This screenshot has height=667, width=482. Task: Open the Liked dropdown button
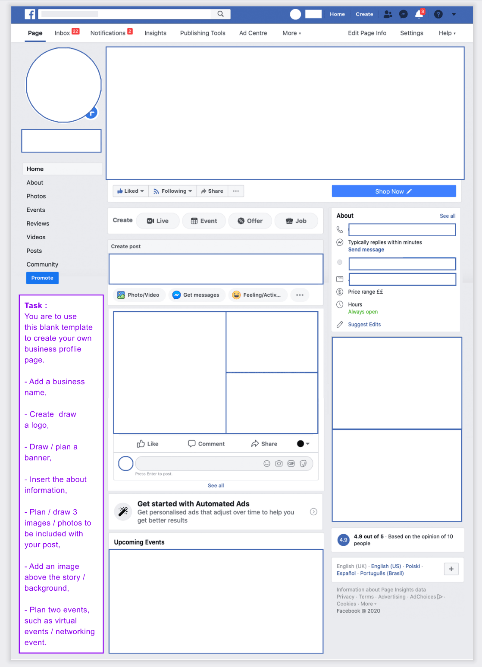pyautogui.click(x=131, y=191)
